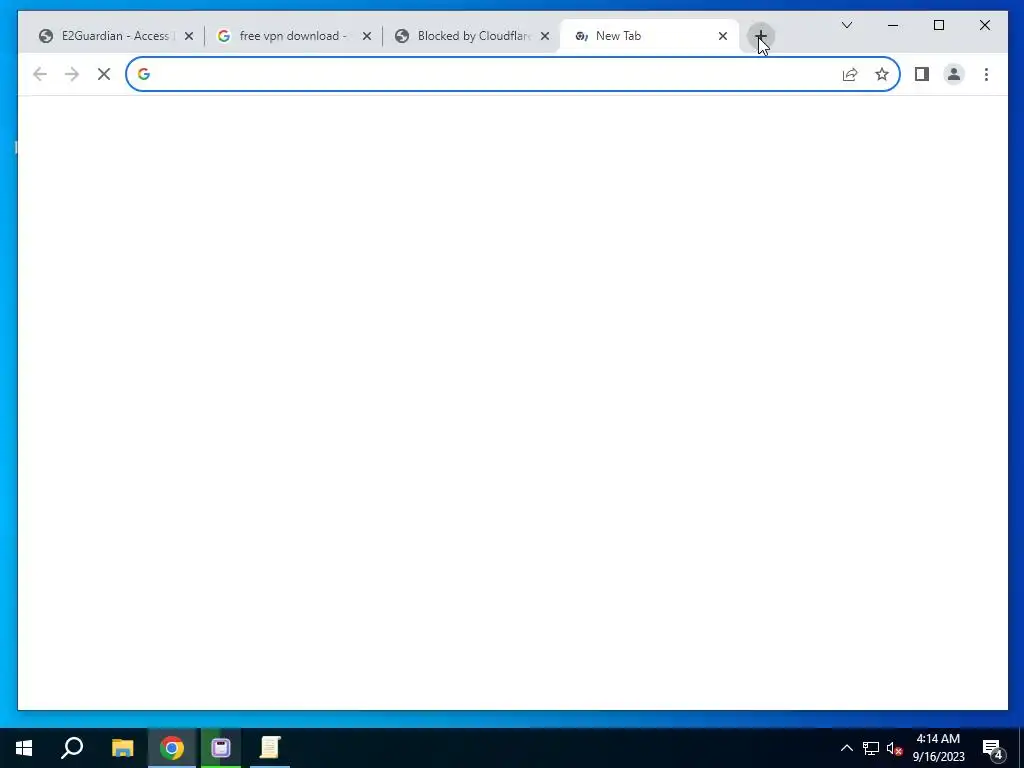Close the free vpn download tab

tap(367, 36)
